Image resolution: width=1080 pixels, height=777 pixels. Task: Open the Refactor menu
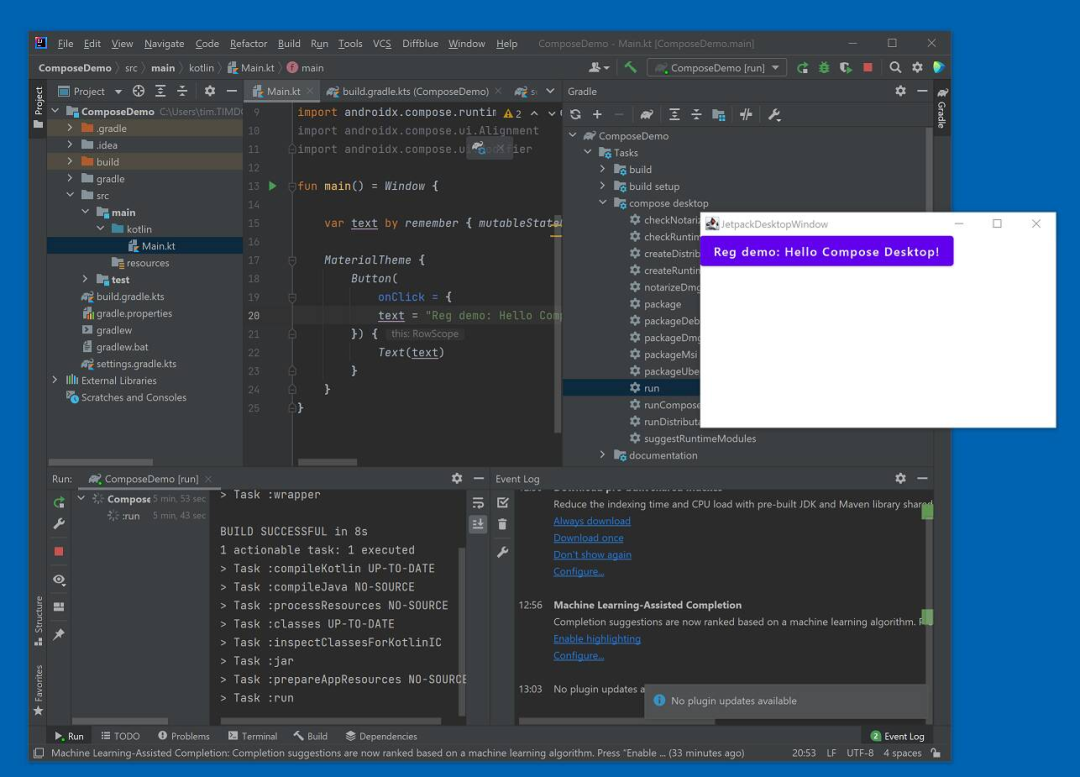click(248, 43)
